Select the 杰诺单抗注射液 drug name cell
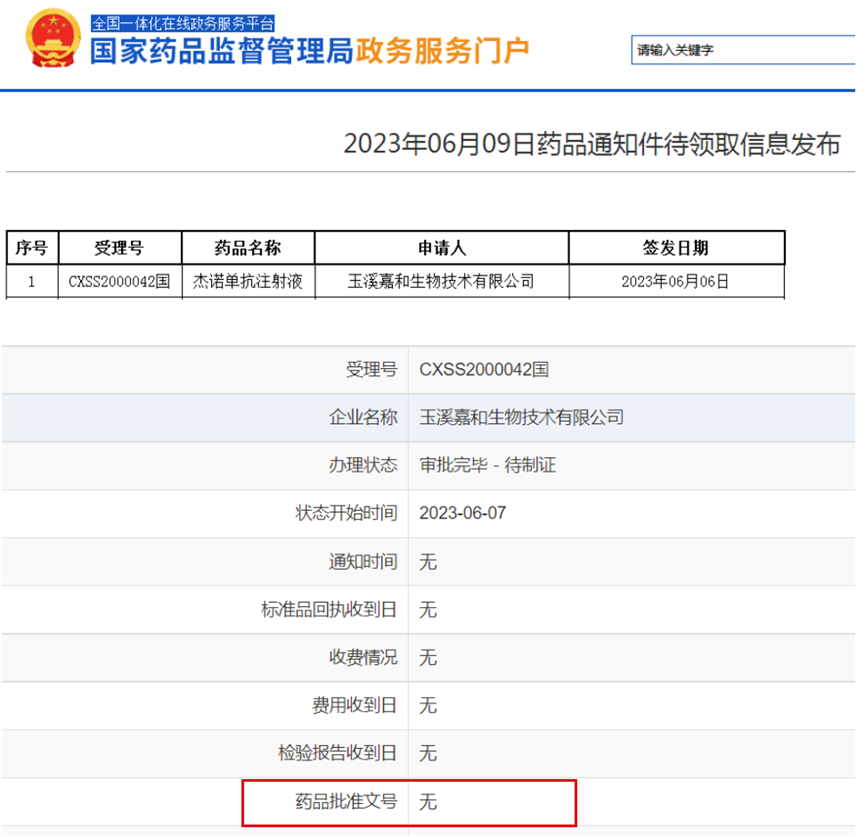The height and width of the screenshot is (837, 865). [247, 282]
